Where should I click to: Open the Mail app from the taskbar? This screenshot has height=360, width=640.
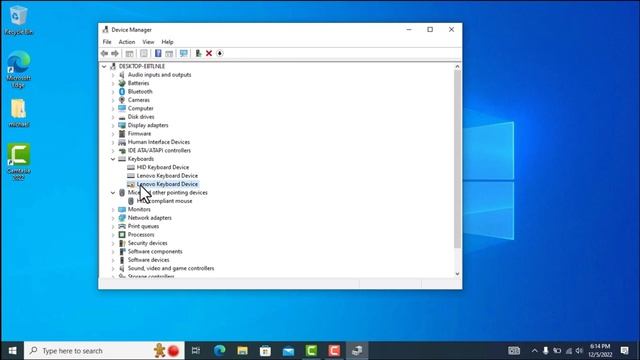288,351
